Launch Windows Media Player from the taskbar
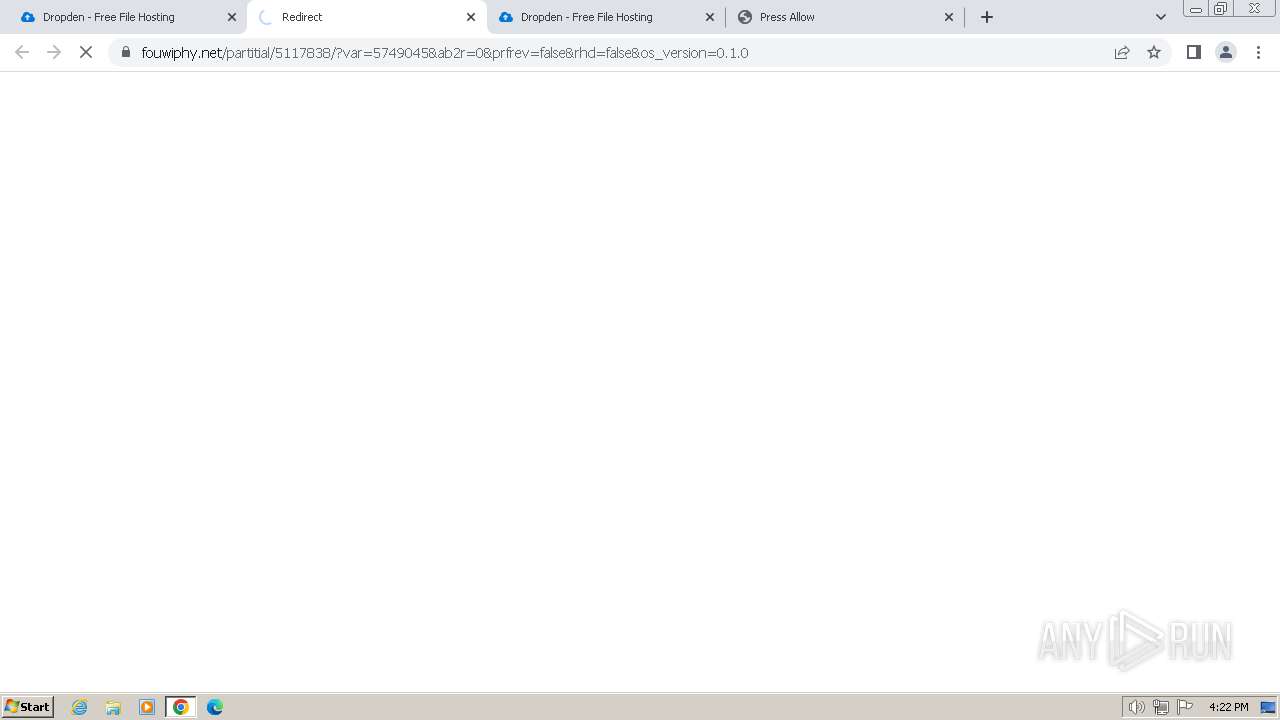 147,707
